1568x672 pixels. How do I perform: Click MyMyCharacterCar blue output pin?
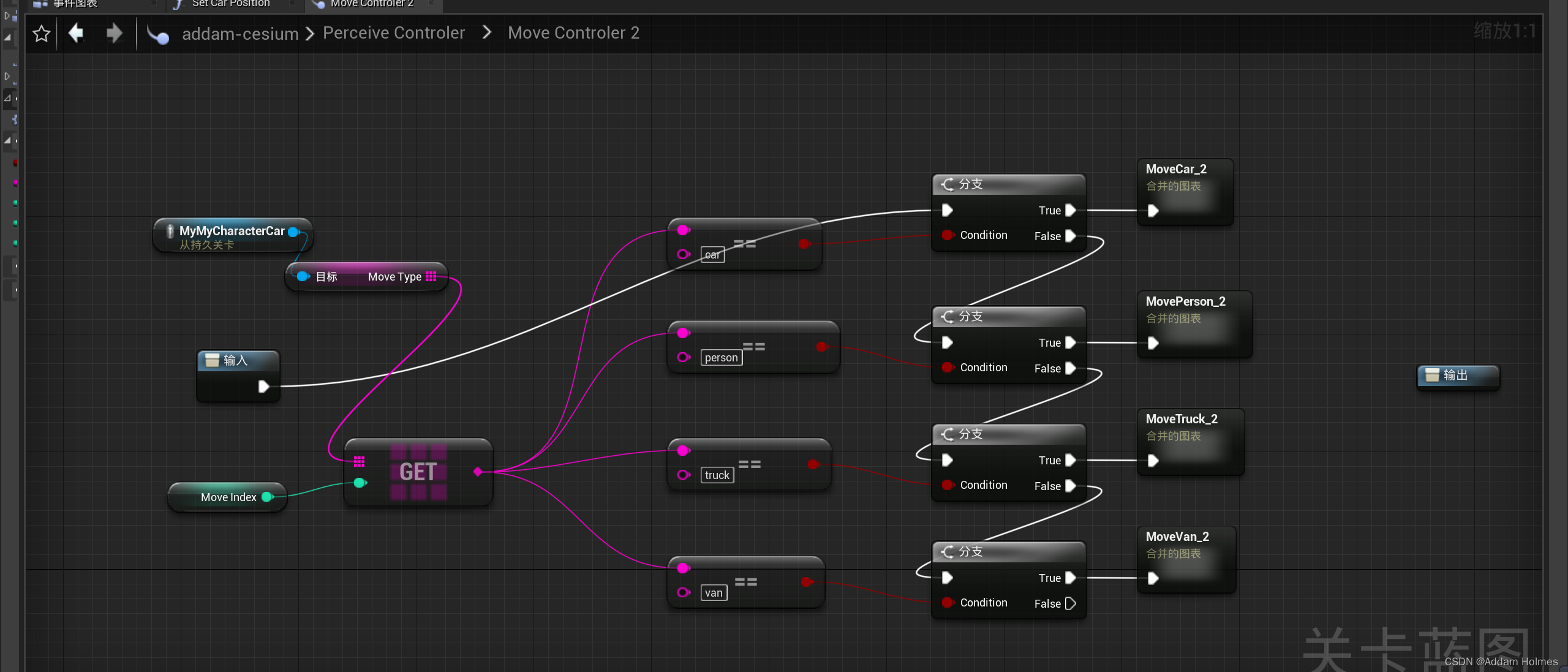pyautogui.click(x=293, y=232)
